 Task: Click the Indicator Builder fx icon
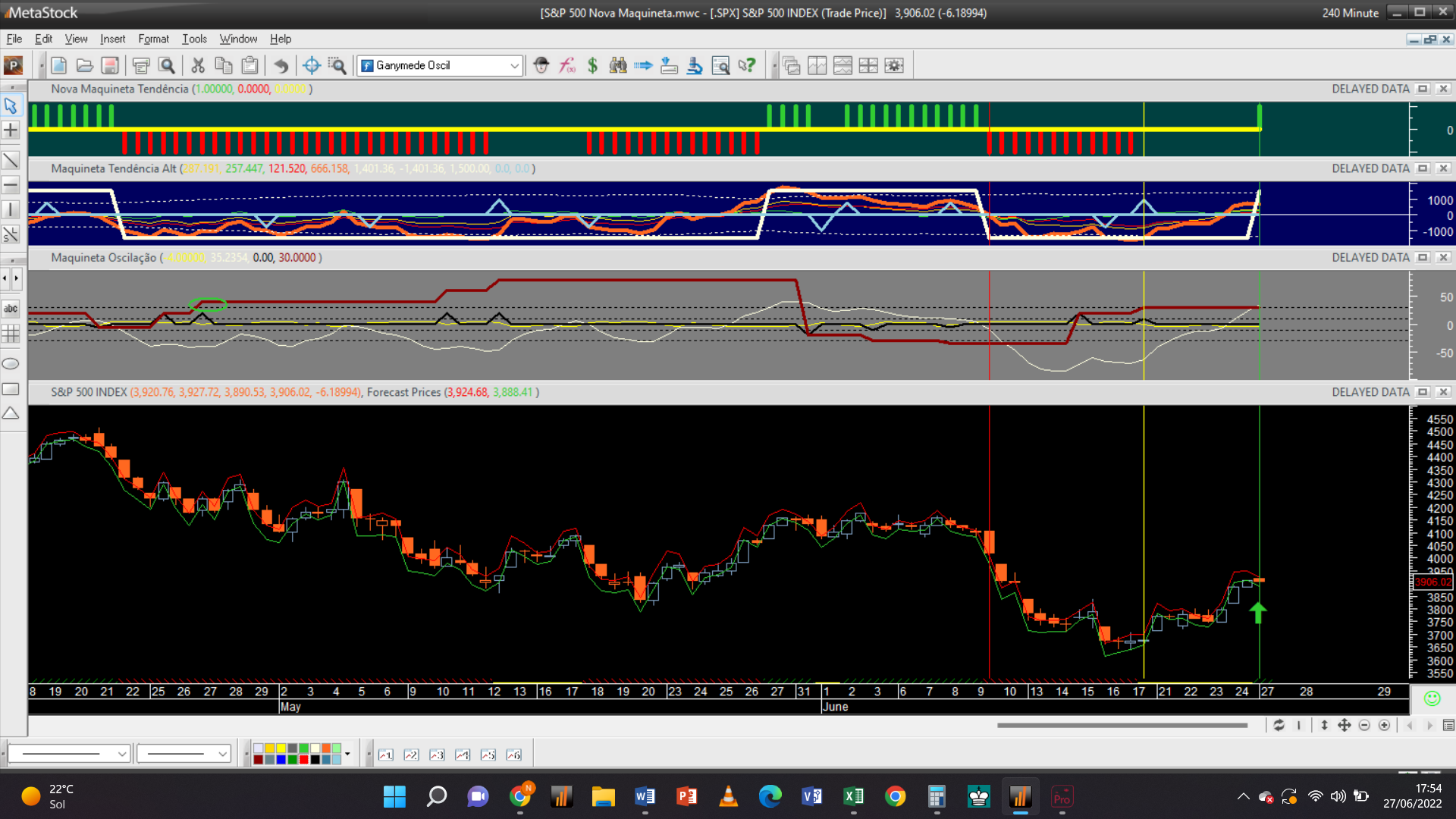[567, 66]
